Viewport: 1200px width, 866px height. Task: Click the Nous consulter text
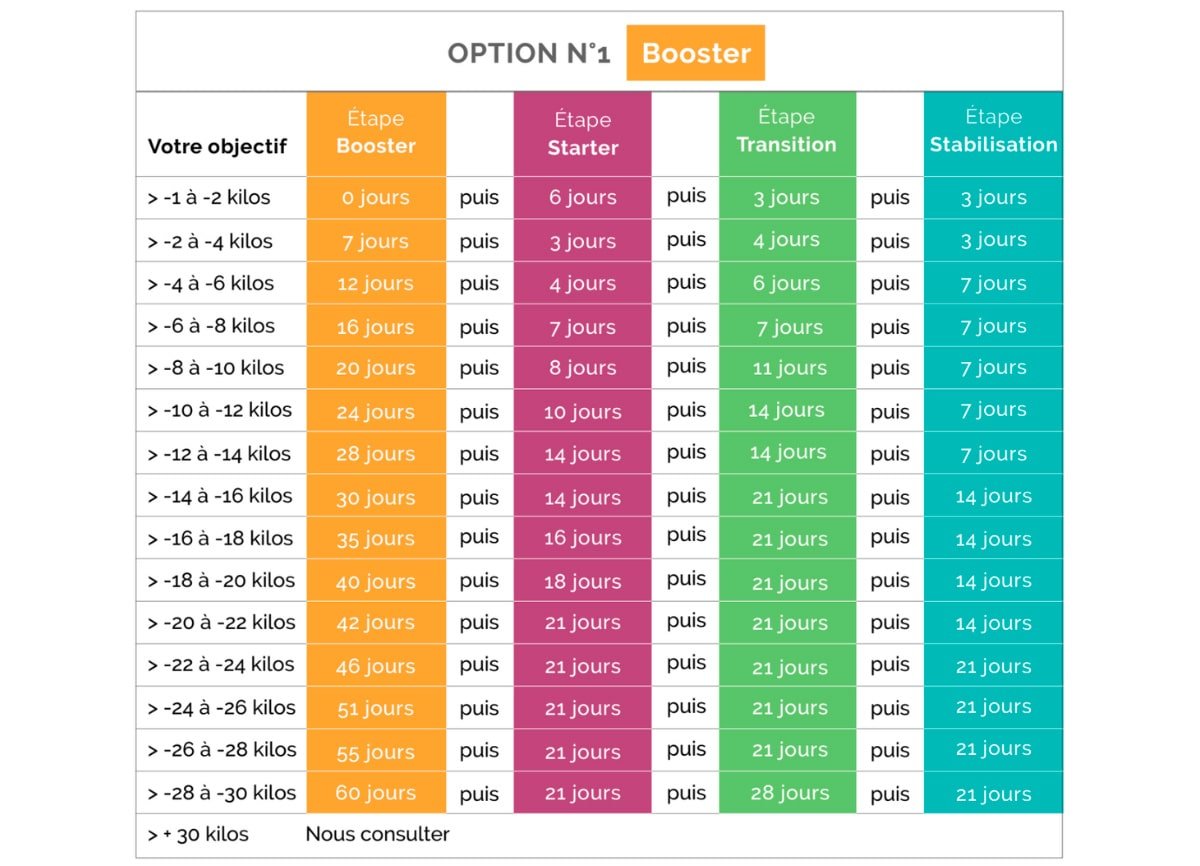(x=377, y=834)
